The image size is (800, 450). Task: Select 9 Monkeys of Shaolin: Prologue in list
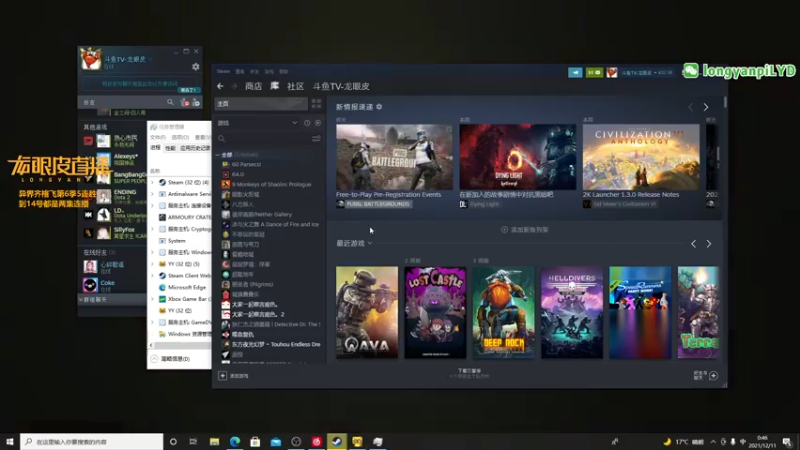pyautogui.click(x=271, y=184)
